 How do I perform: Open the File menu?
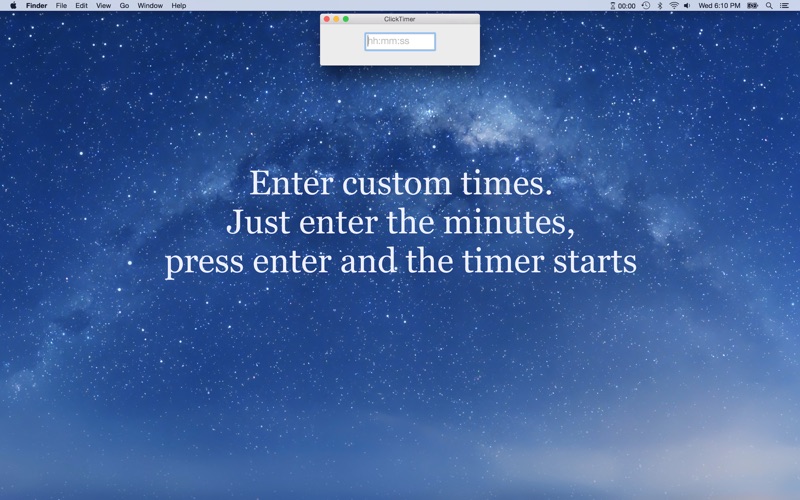61,6
